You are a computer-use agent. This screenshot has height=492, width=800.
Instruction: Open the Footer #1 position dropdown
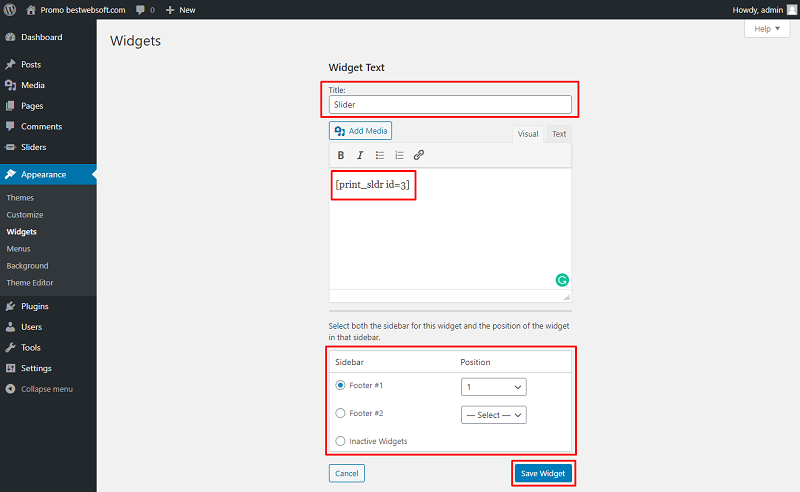[493, 387]
